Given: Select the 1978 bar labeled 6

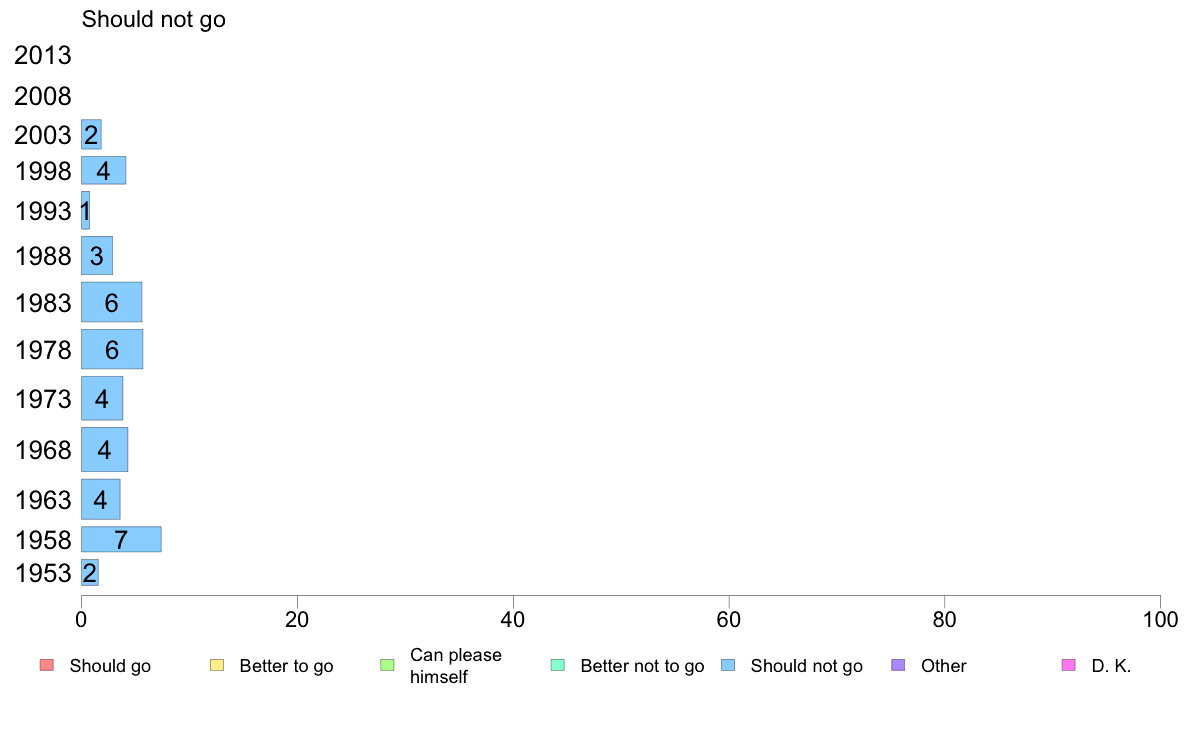Looking at the screenshot, I should tap(112, 349).
